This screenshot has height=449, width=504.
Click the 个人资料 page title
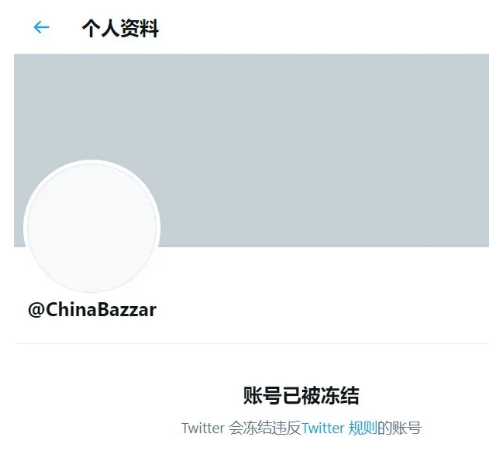point(120,28)
